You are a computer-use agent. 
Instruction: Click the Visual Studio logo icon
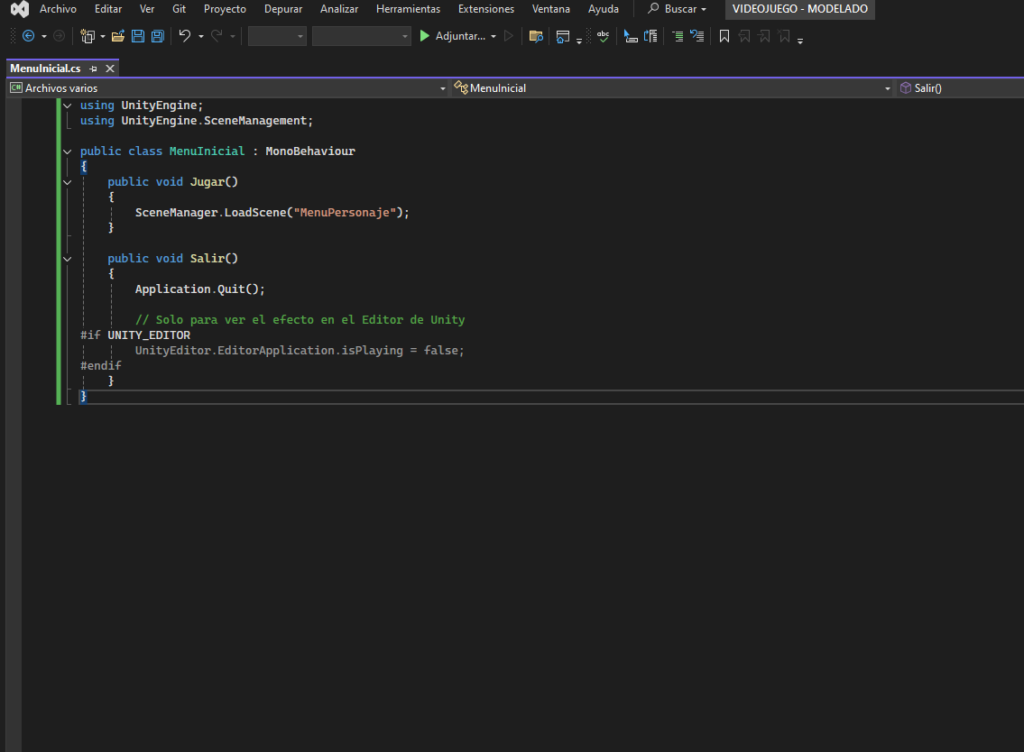(x=20, y=9)
